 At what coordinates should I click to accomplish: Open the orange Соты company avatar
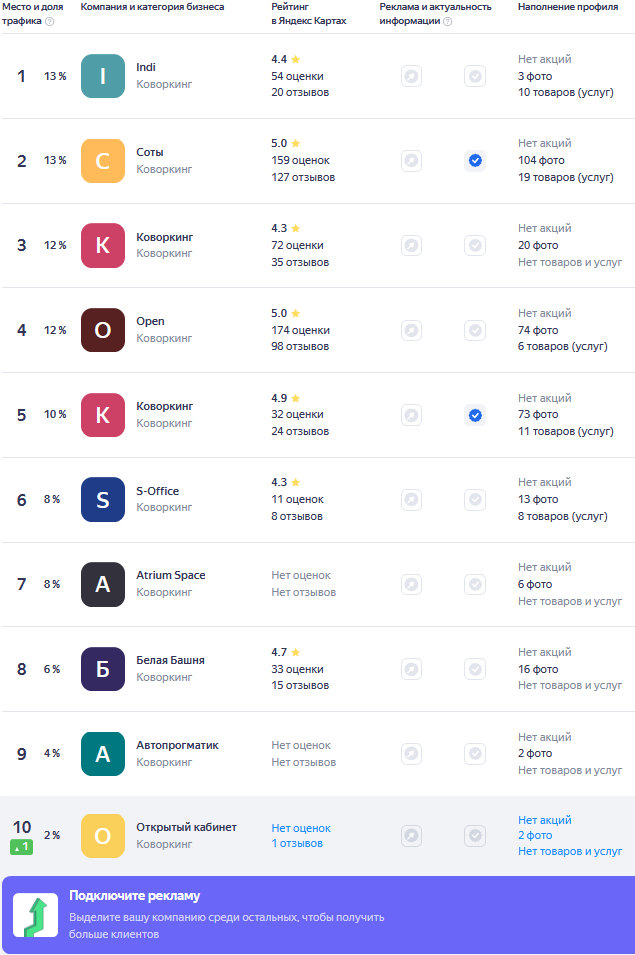102,161
